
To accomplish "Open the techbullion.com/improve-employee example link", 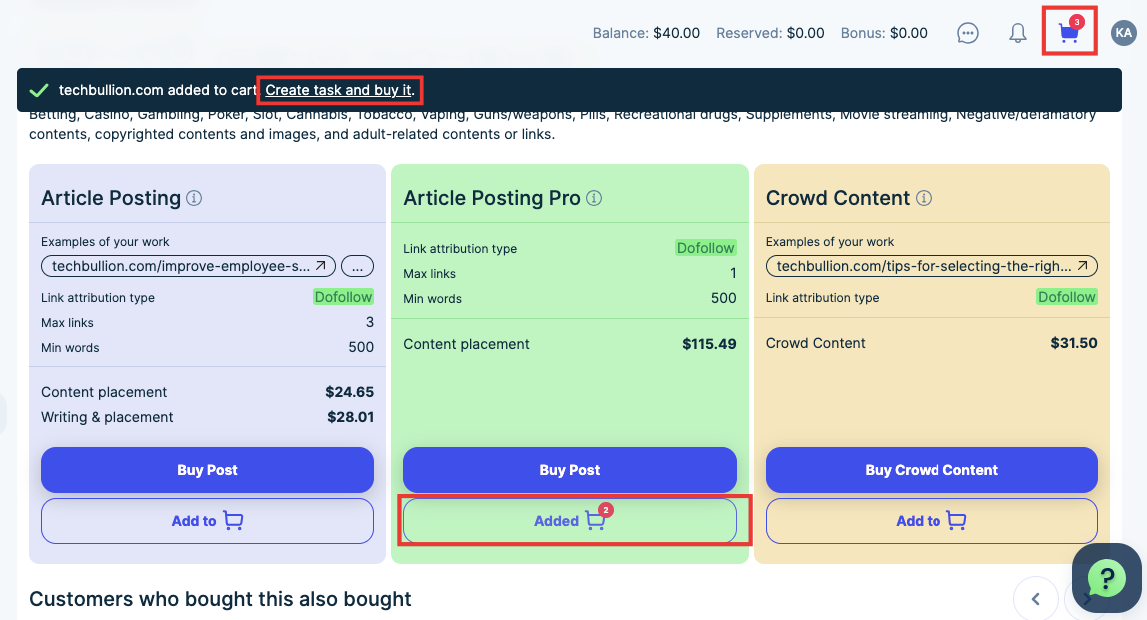I will click(188, 266).
